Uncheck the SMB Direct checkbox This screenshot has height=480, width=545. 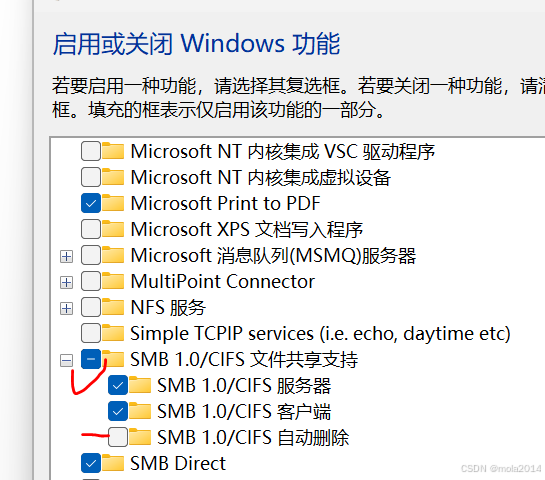[x=91, y=463]
